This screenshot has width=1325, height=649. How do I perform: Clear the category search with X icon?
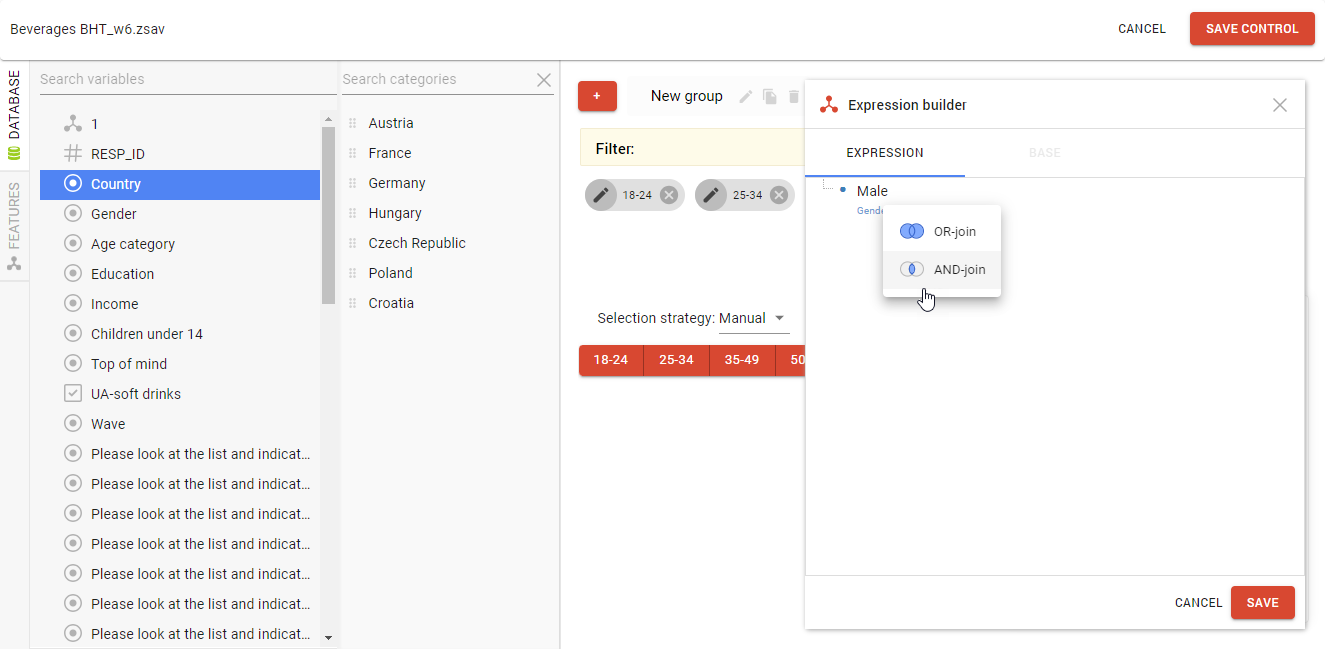pos(544,80)
